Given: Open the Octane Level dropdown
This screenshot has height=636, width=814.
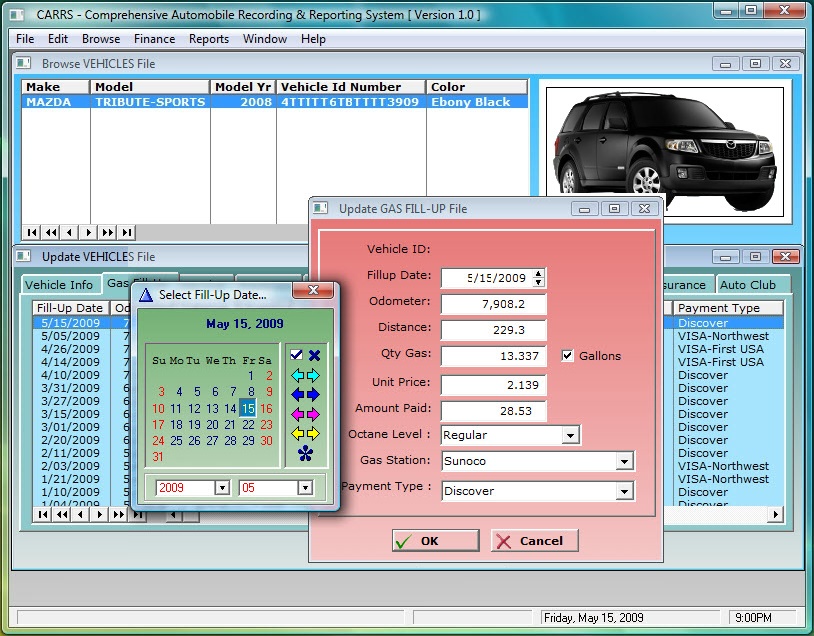Looking at the screenshot, I should (x=570, y=436).
